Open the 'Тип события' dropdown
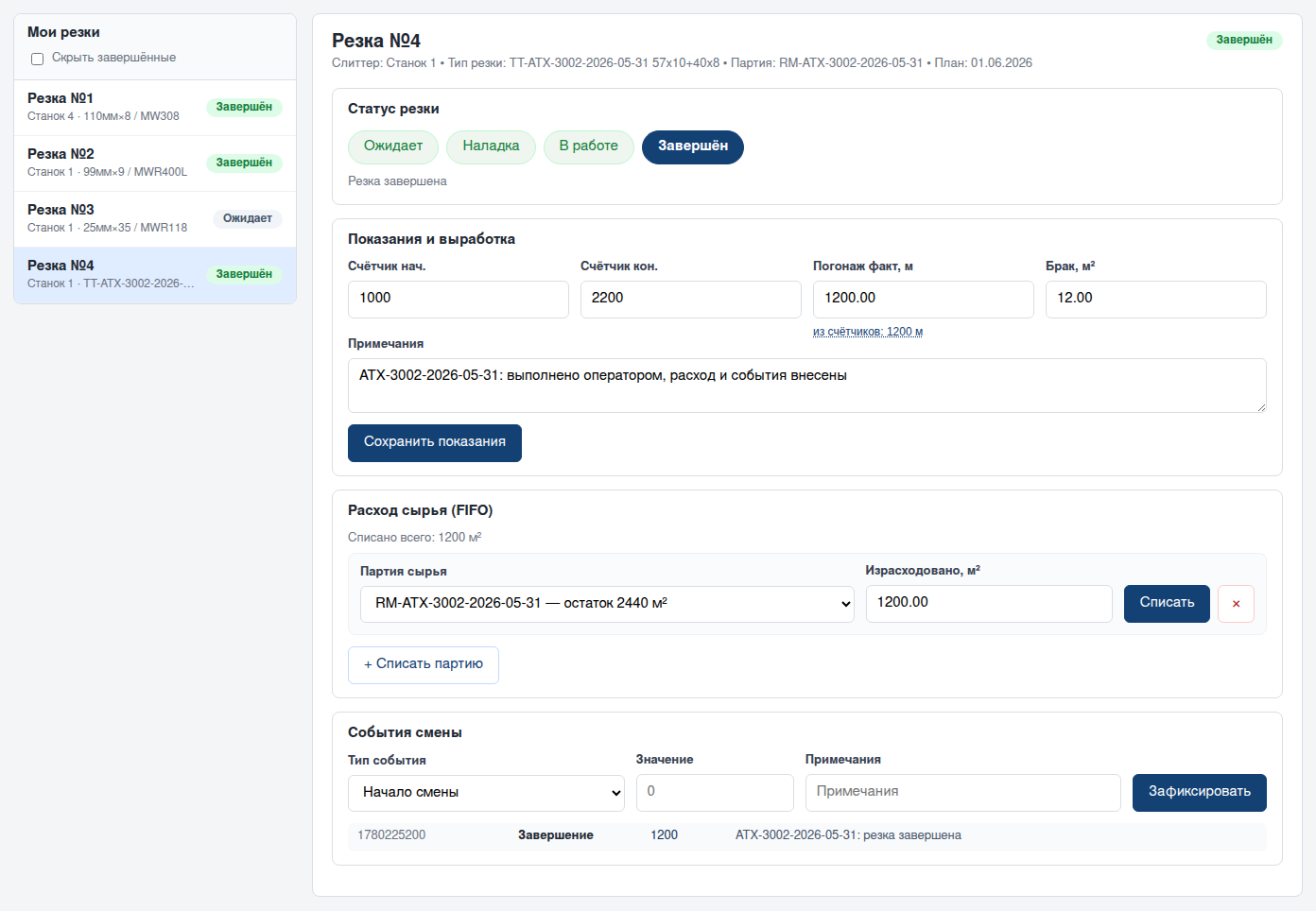 point(486,793)
